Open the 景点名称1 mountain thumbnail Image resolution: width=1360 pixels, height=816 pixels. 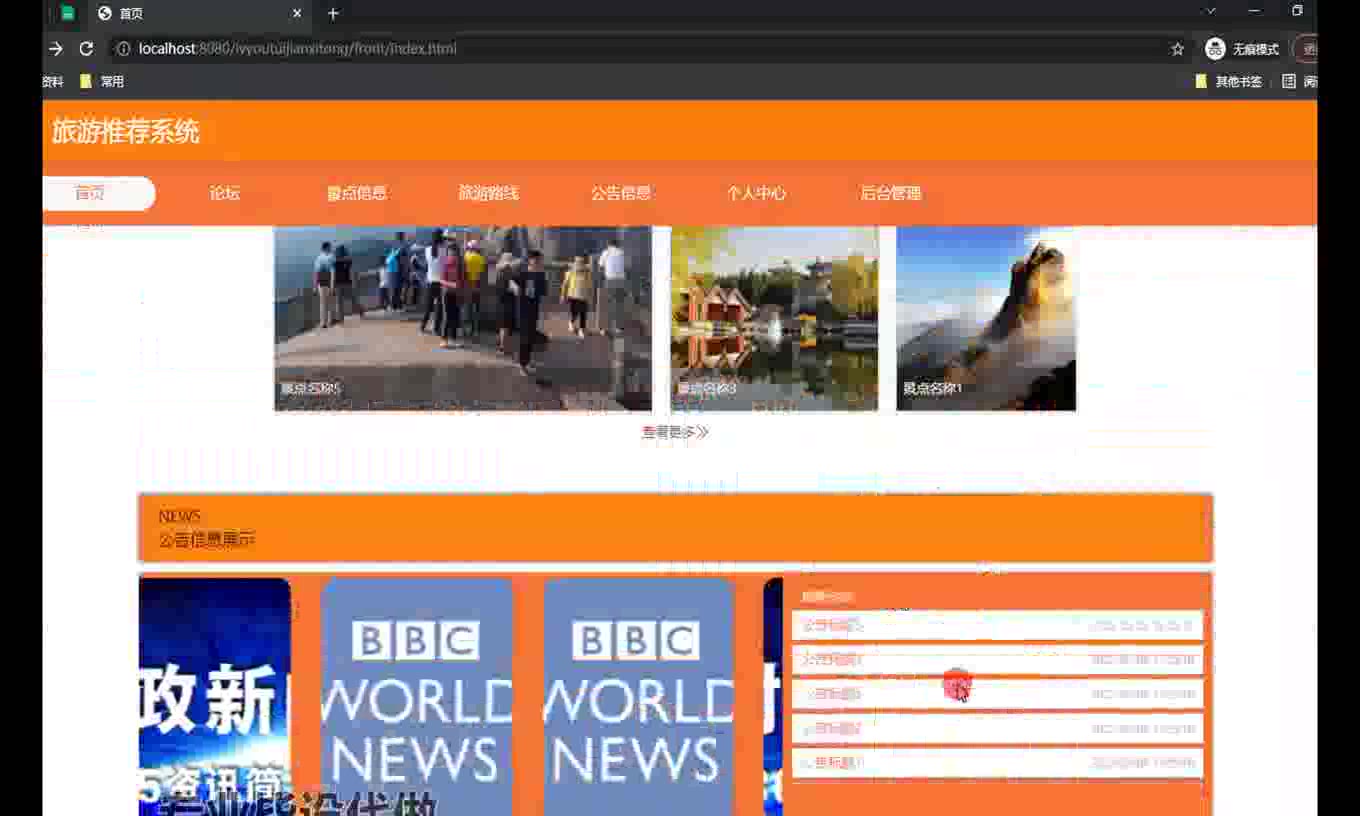(986, 318)
